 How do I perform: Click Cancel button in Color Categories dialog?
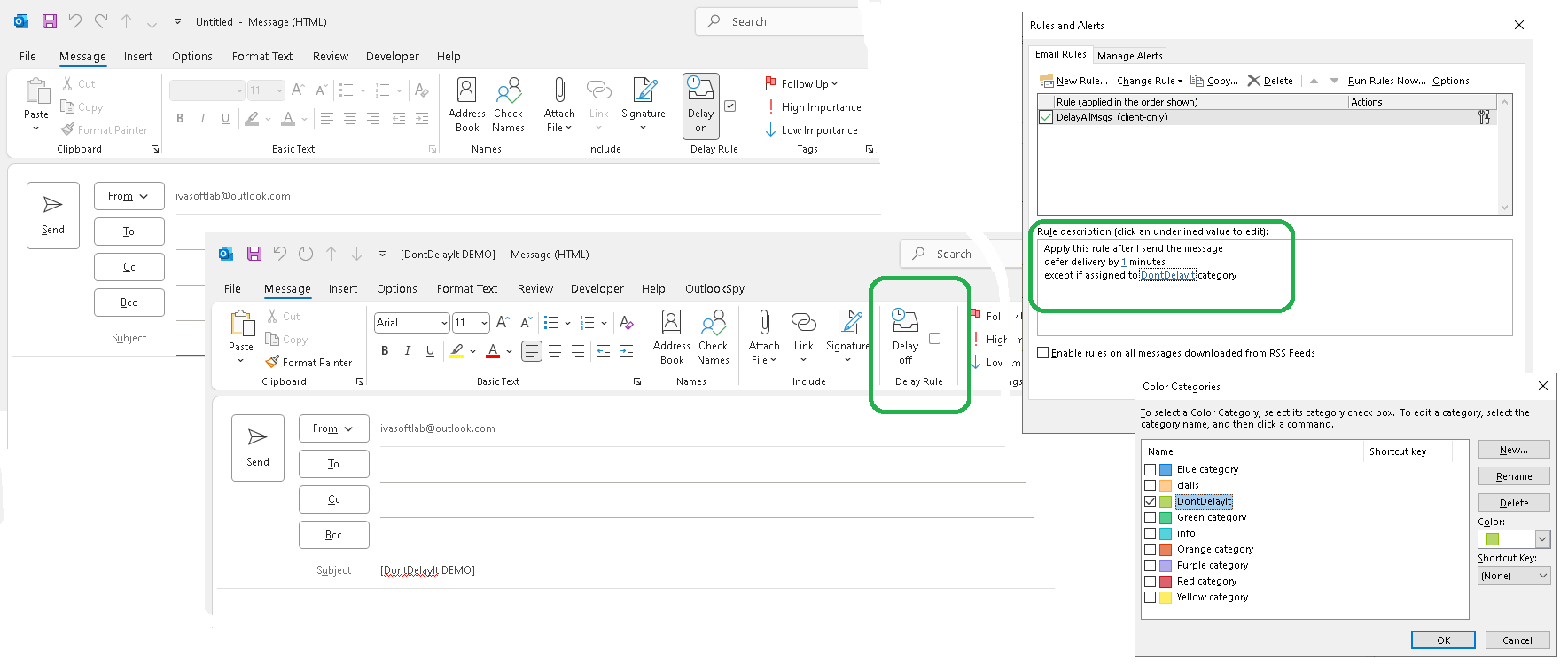(1517, 640)
